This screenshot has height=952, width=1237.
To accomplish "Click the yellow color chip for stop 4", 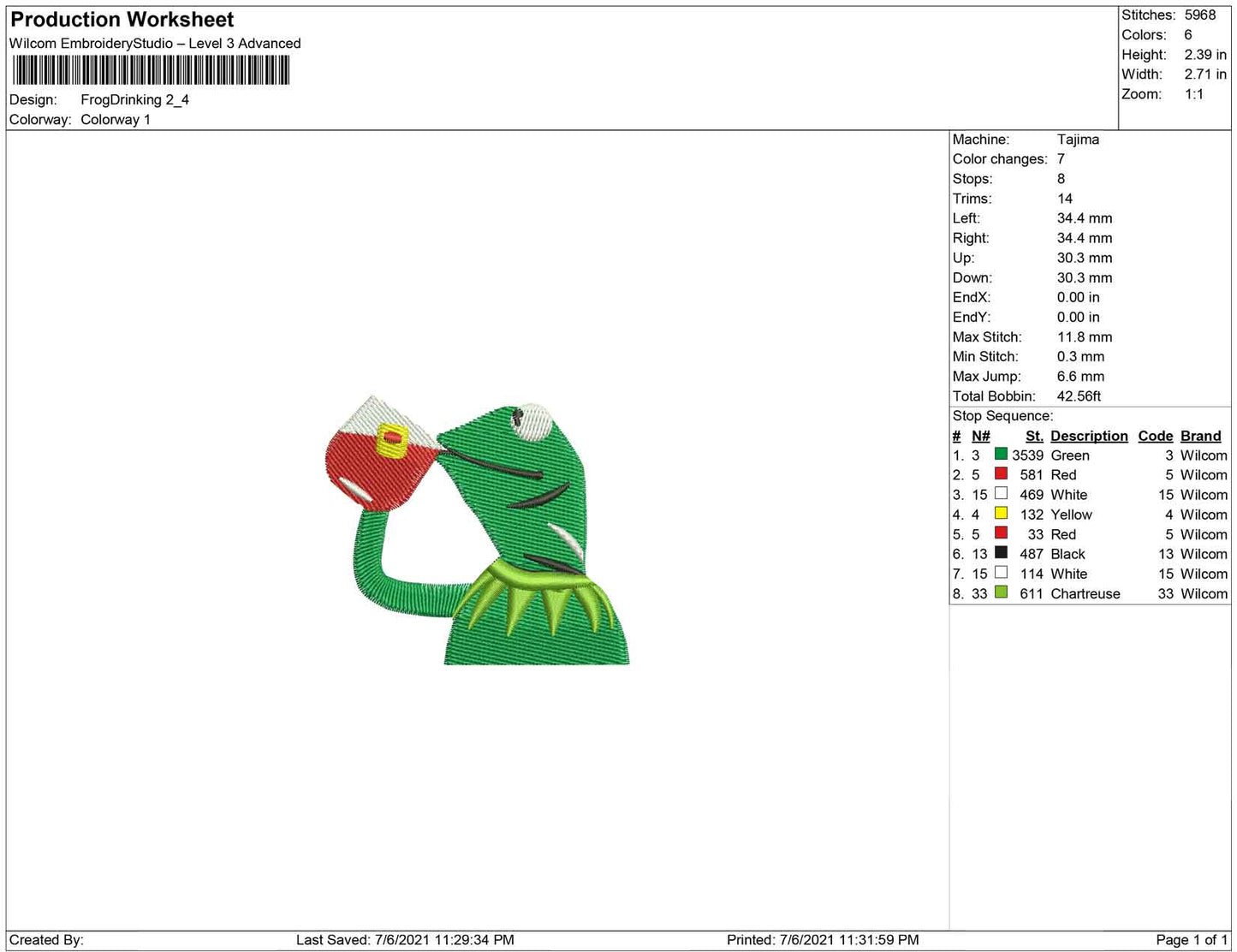I will point(1000,514).
